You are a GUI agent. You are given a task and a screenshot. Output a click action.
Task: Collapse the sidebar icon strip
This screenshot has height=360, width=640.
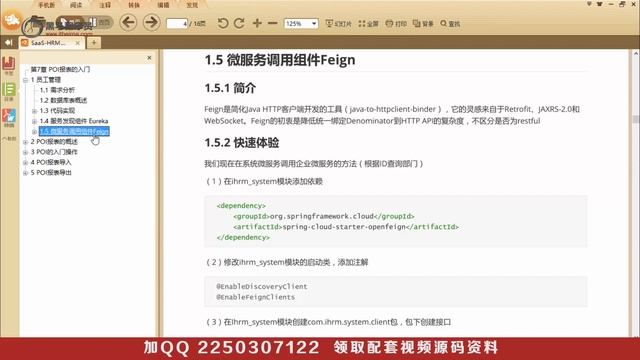click(x=9, y=139)
